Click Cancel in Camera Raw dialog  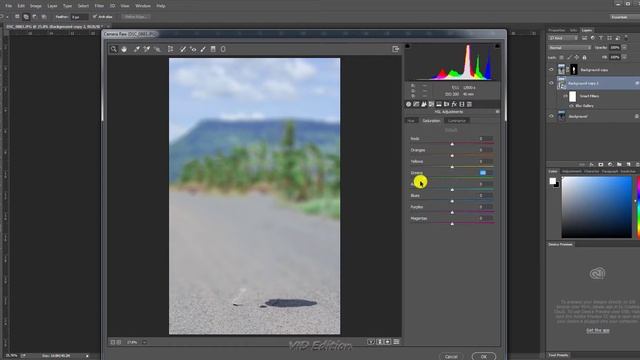pos(451,356)
